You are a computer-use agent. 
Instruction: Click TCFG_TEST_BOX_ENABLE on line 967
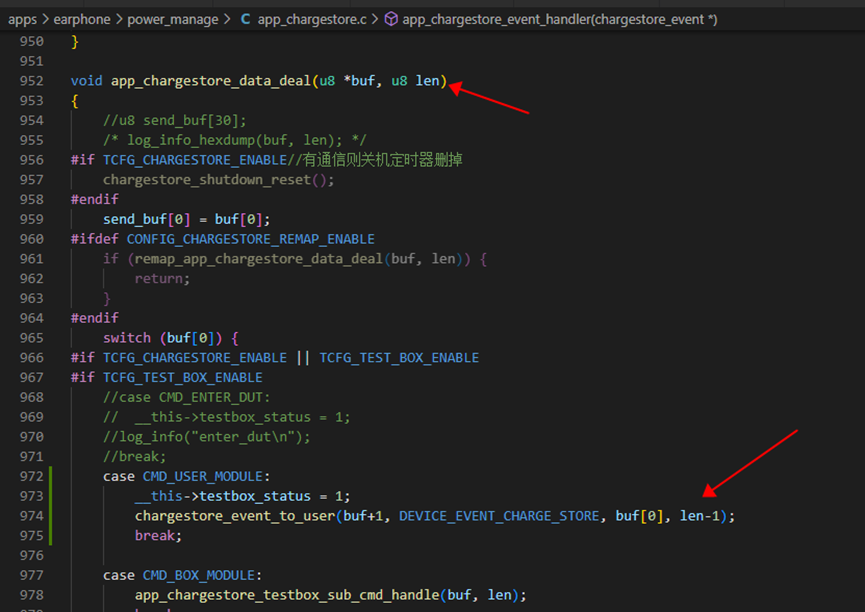point(183,377)
